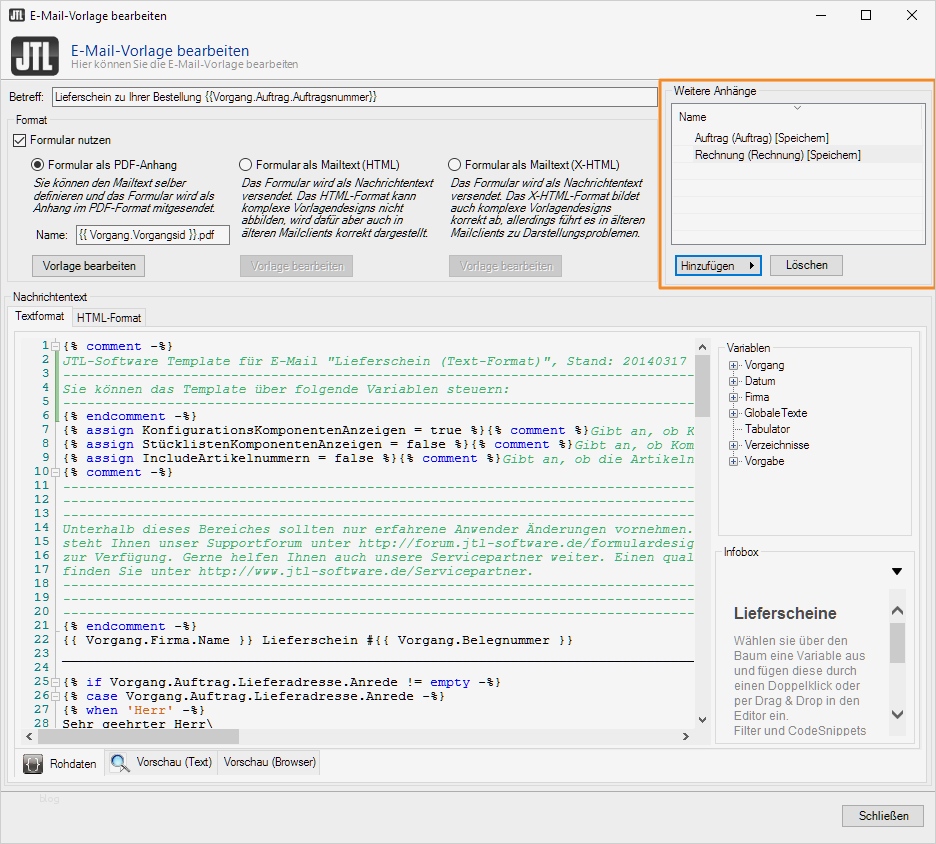936x844 pixels.
Task: Click the Infobox black dropdown arrow
Action: [896, 571]
